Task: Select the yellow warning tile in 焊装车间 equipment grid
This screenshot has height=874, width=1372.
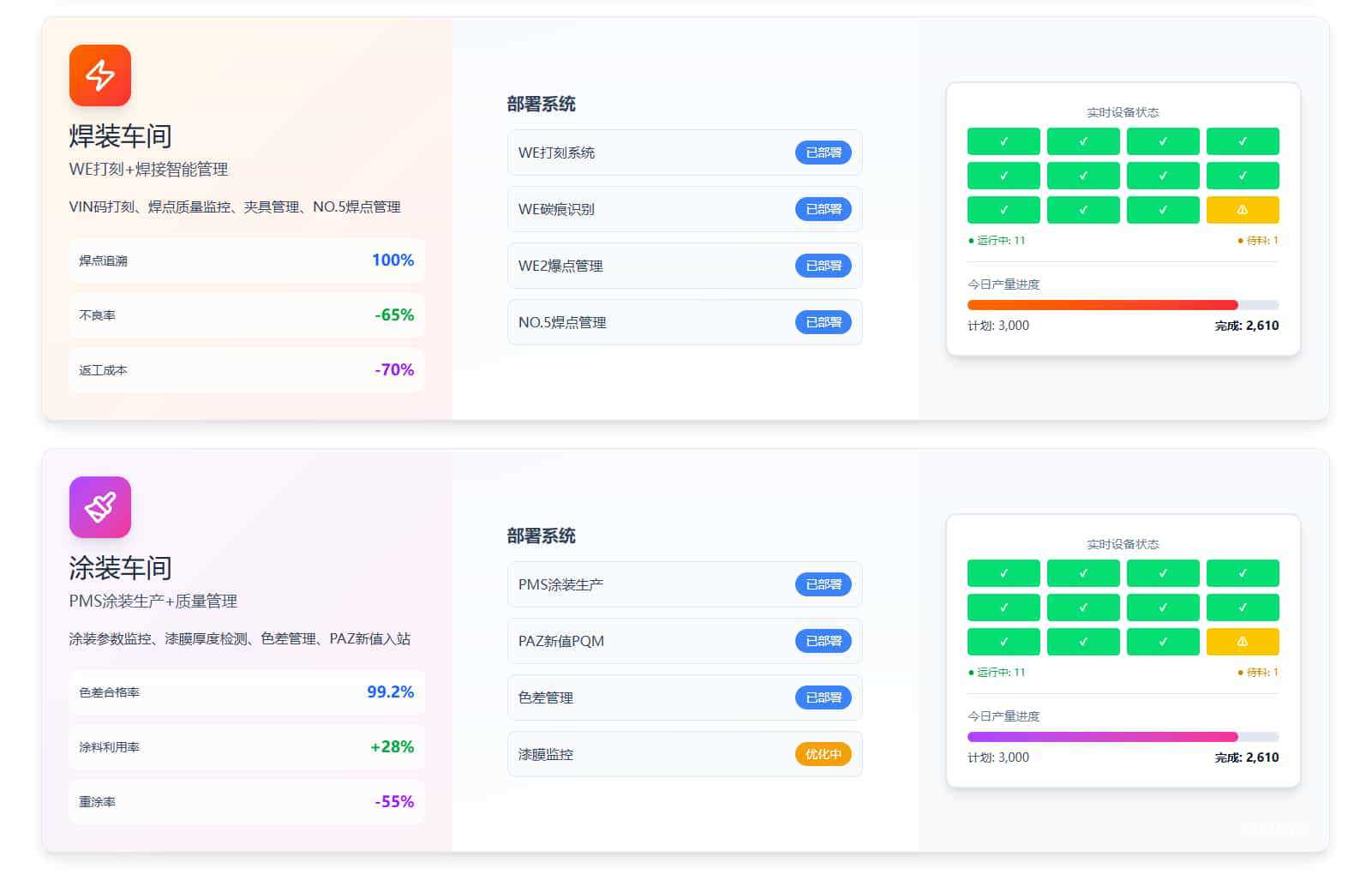Action: (x=1242, y=210)
